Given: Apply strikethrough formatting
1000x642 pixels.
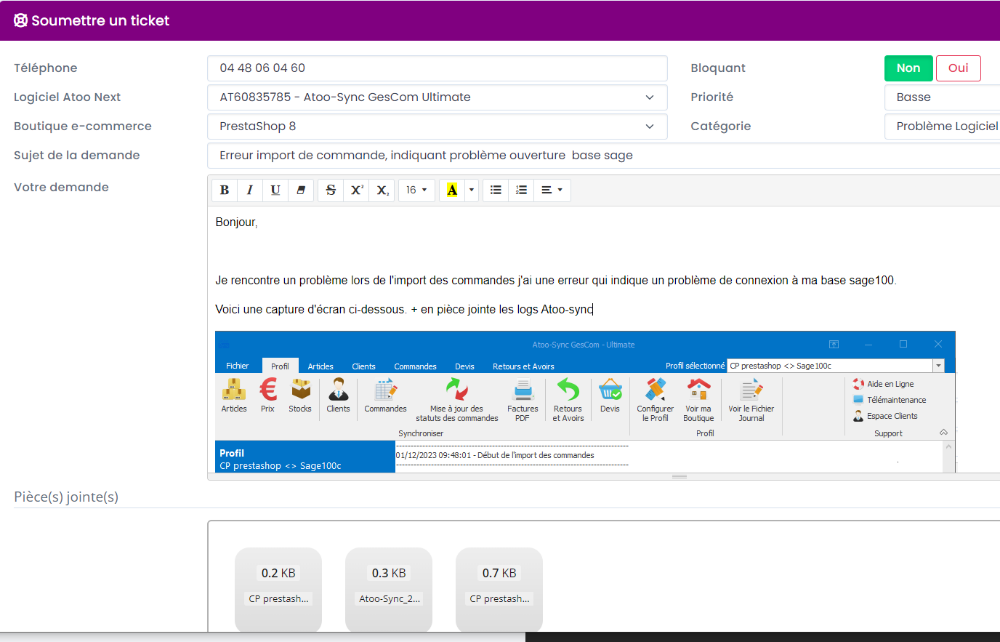Looking at the screenshot, I should point(331,190).
